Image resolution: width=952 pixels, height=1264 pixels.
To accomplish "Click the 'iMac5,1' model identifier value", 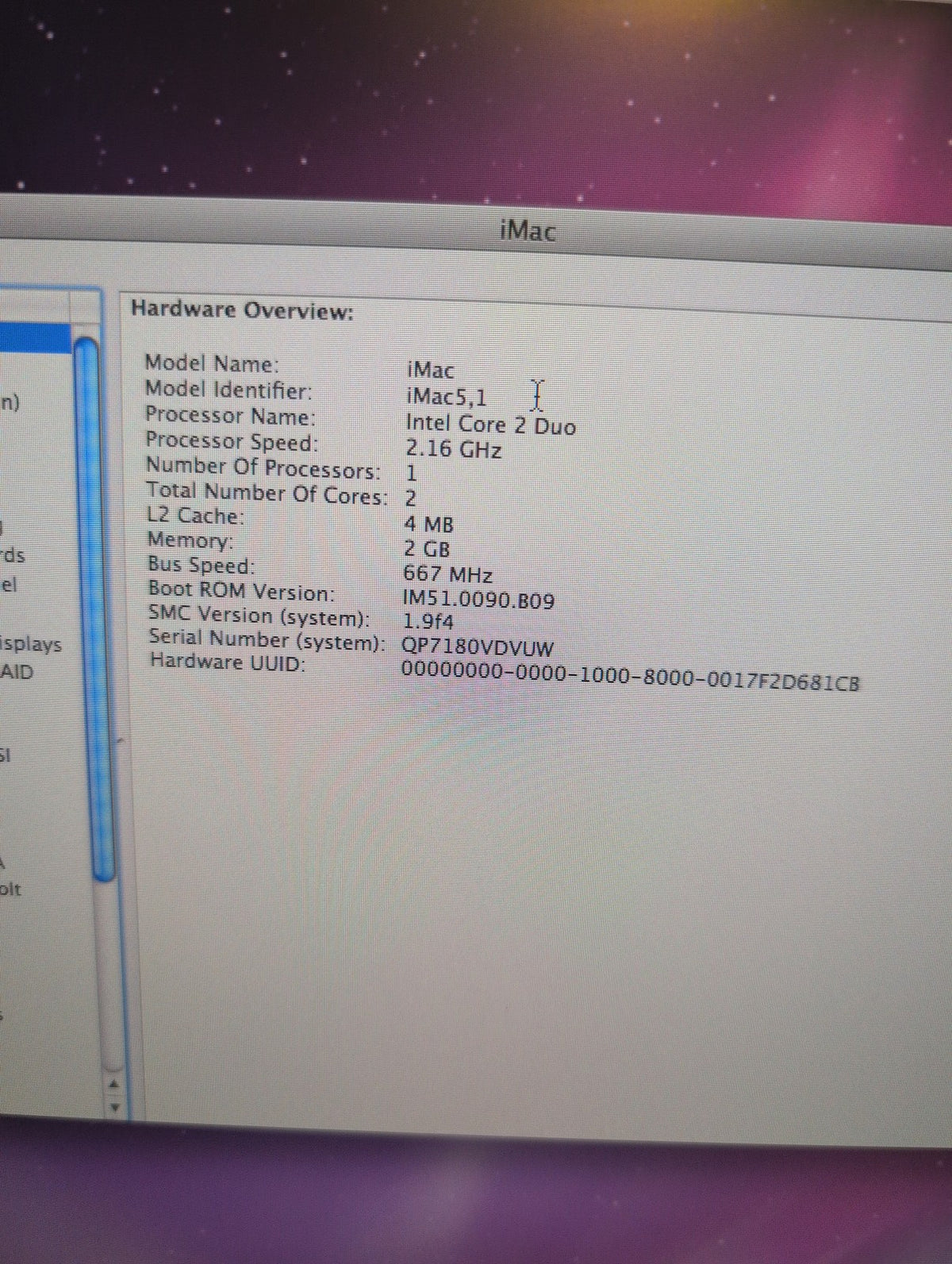I will (446, 396).
